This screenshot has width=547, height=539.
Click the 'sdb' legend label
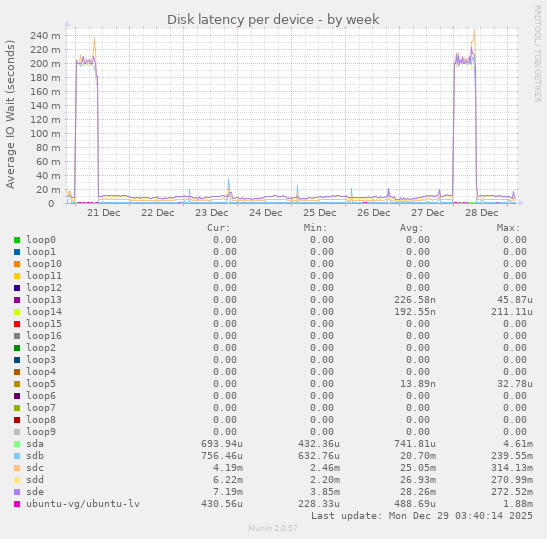(35, 456)
